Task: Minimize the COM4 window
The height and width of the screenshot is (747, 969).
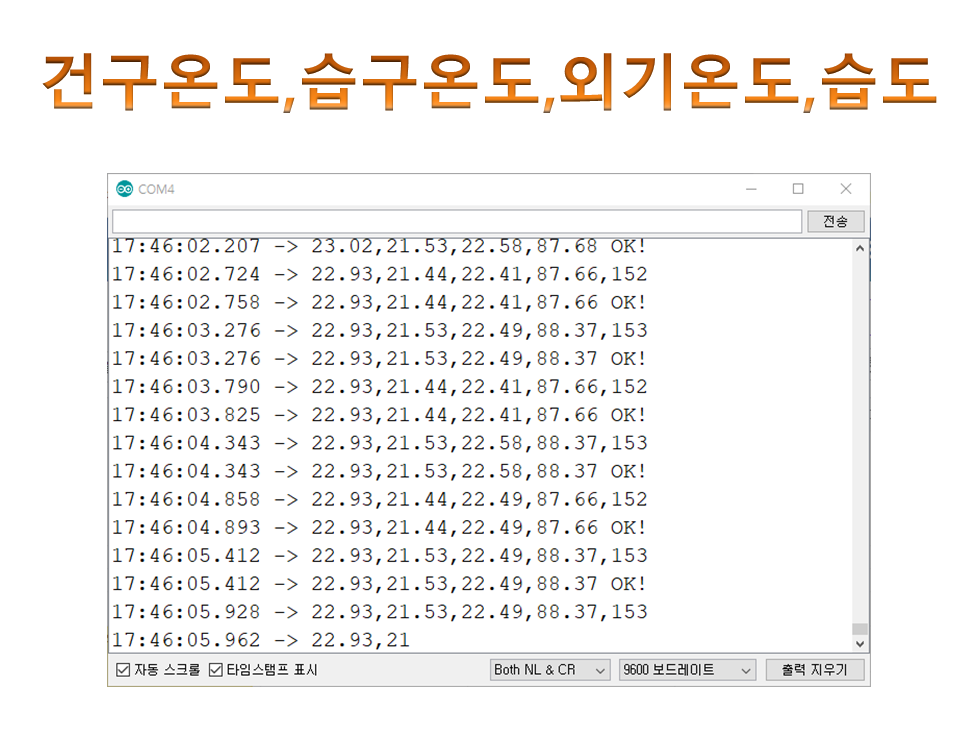Action: [x=751, y=189]
